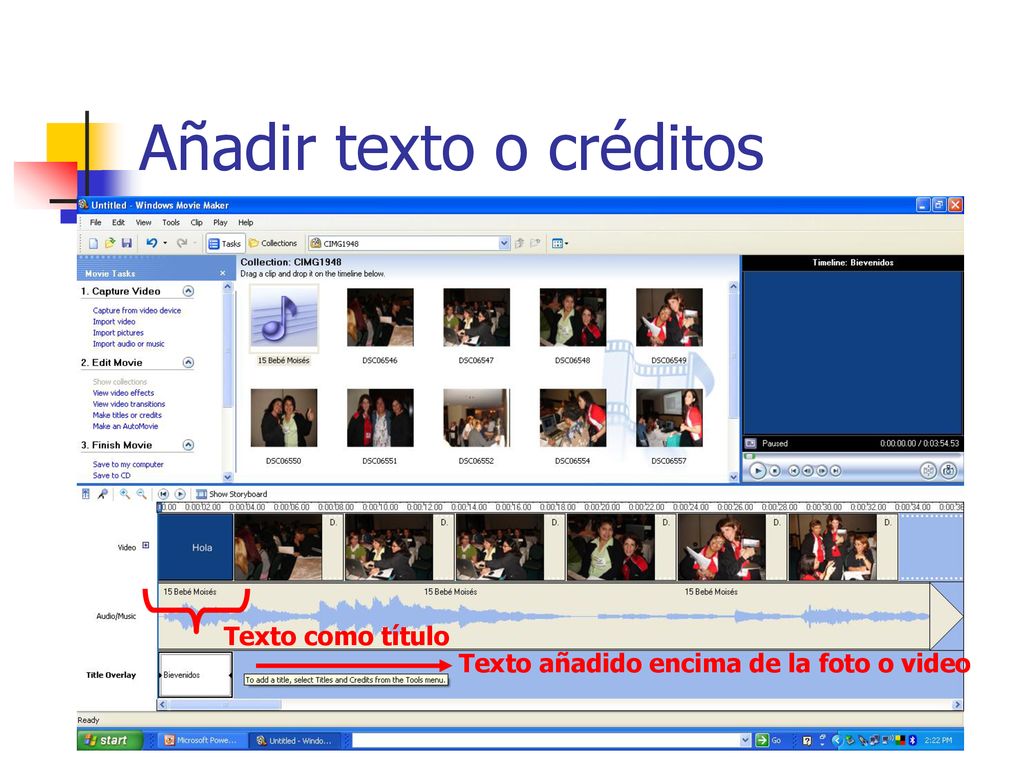Click the Save to CD link
1024x768 pixels.
pyautogui.click(x=111, y=475)
